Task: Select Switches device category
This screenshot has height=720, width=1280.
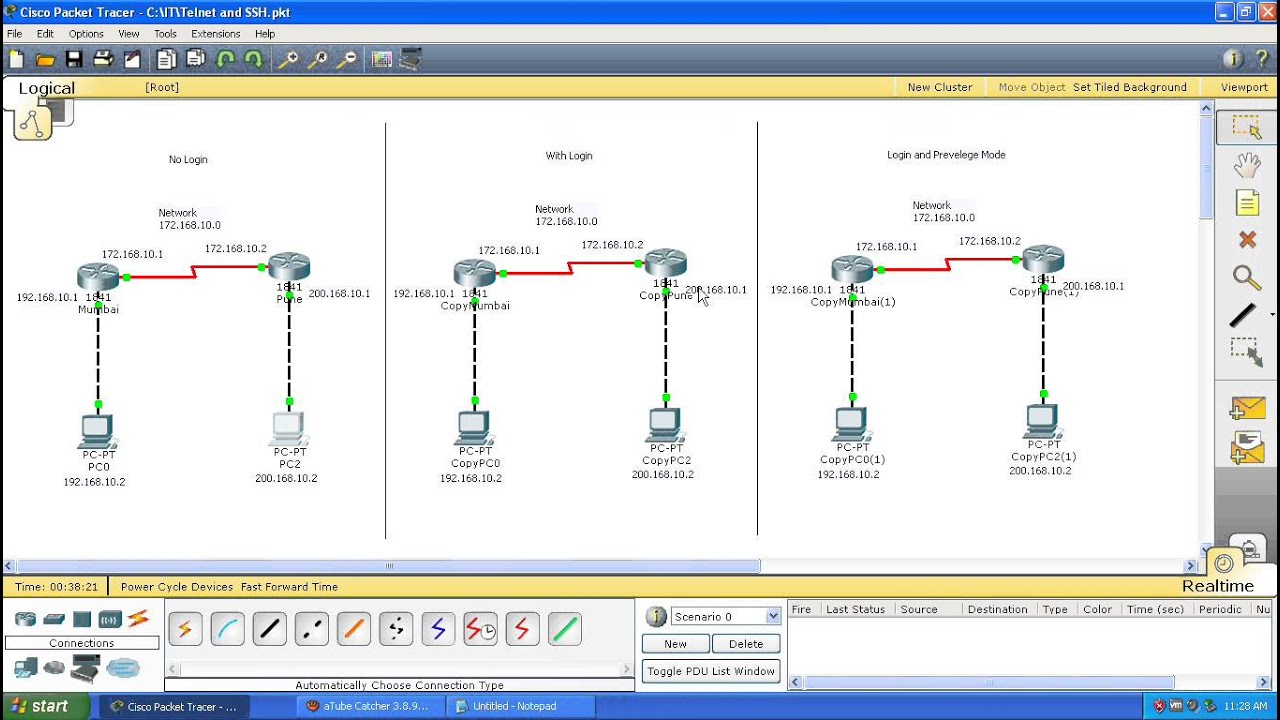Action: pos(54,619)
